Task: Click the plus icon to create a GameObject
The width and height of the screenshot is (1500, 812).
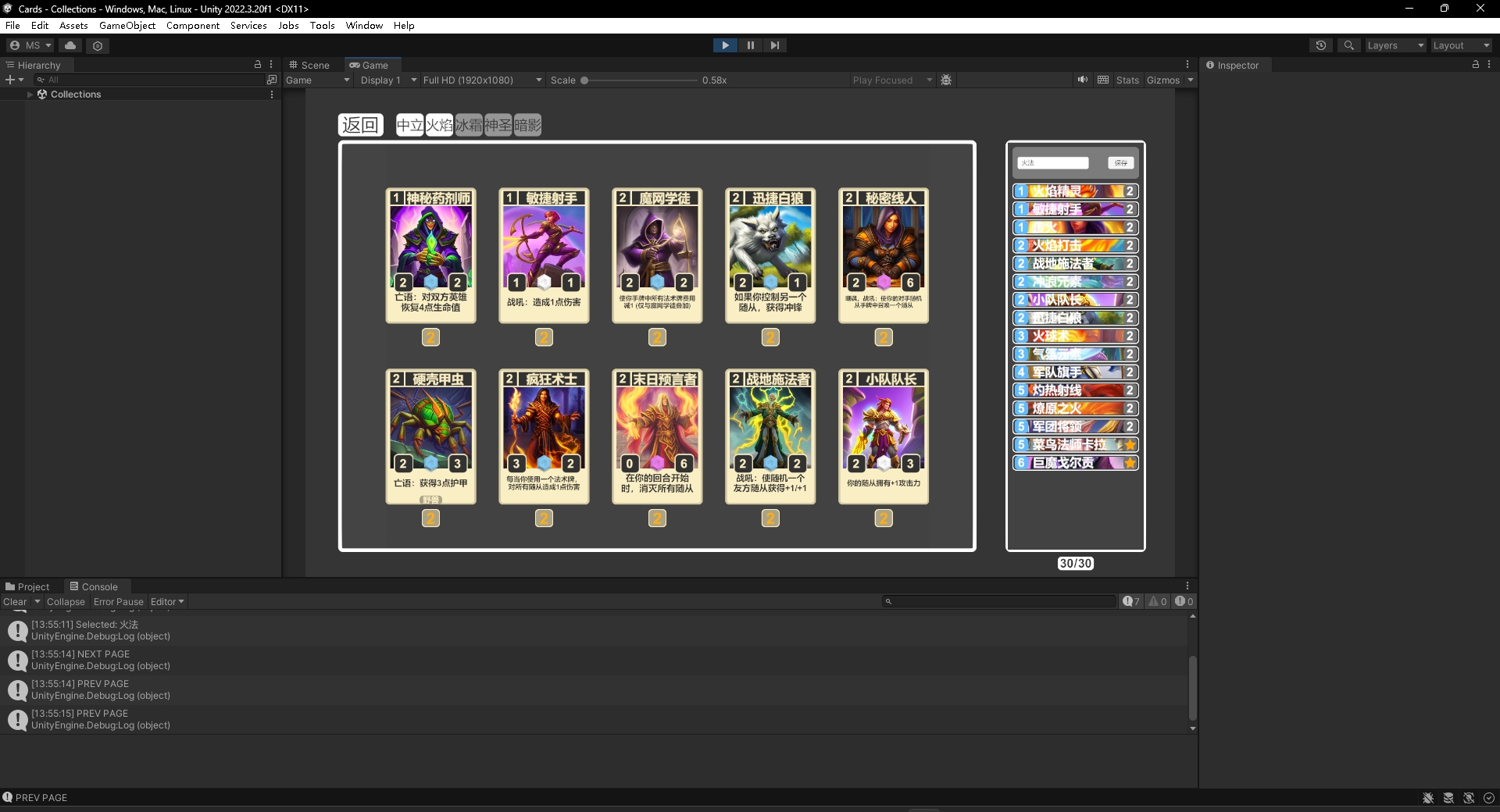Action: tap(9, 79)
